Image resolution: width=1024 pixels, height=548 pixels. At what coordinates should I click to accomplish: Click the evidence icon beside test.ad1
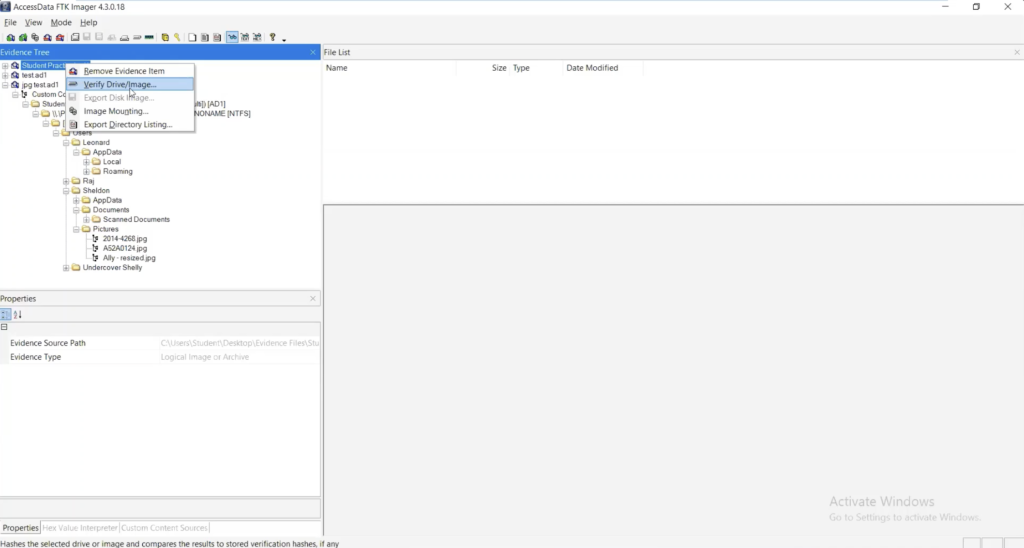(x=15, y=75)
